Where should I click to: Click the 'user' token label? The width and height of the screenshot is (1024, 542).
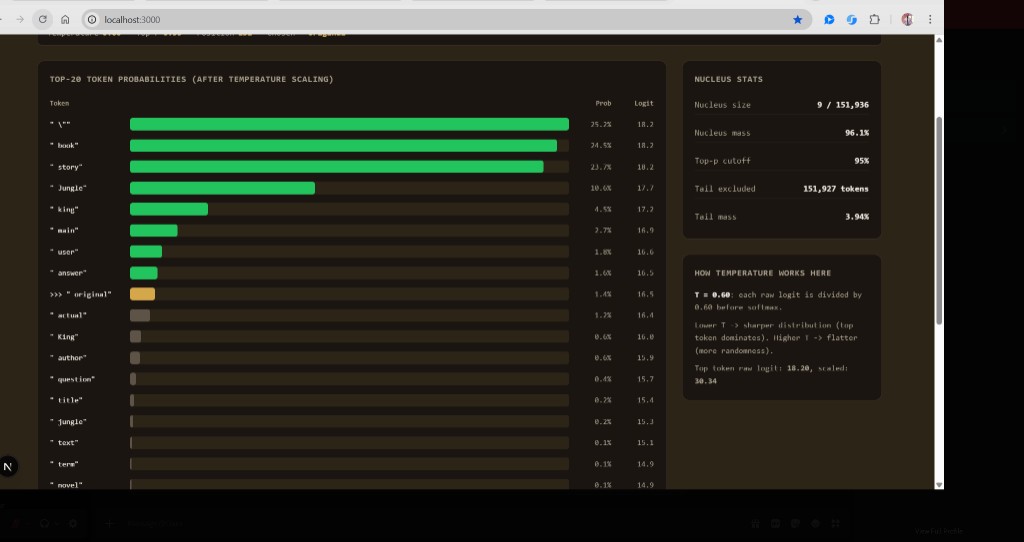(x=64, y=251)
